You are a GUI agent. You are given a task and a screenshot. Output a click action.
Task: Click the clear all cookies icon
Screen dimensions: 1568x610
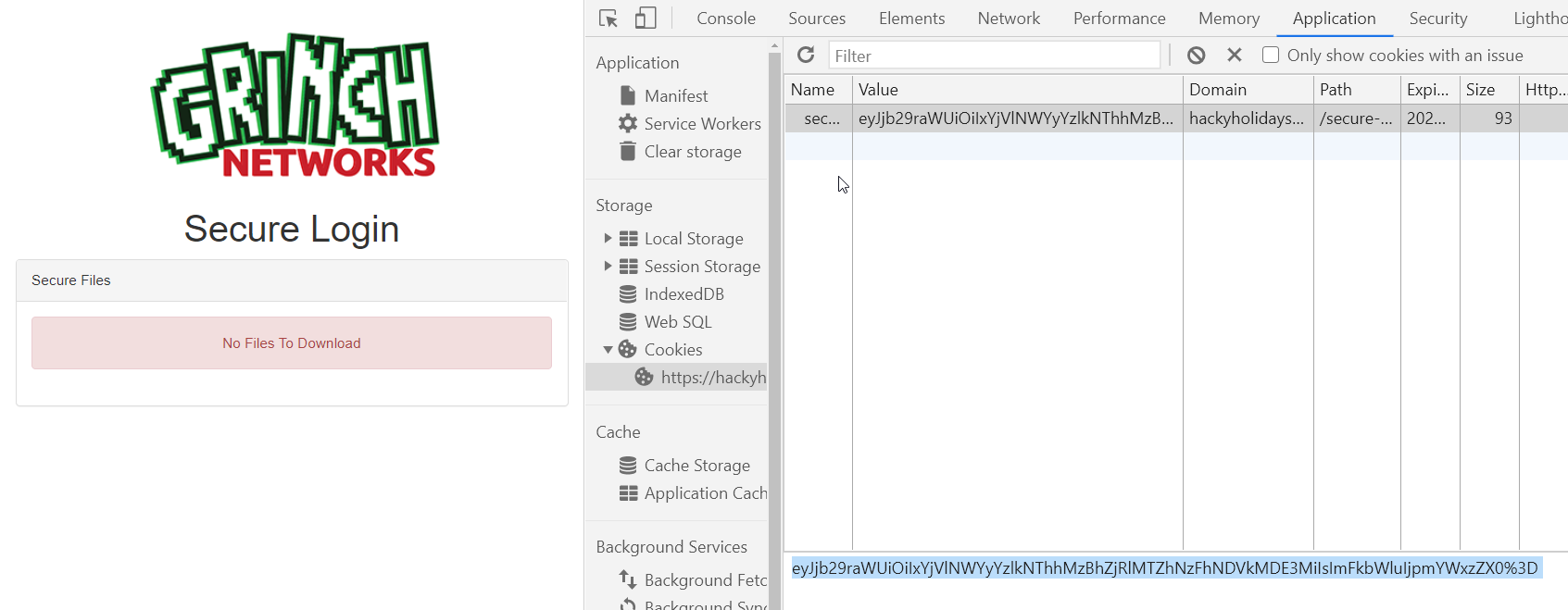click(x=1196, y=56)
